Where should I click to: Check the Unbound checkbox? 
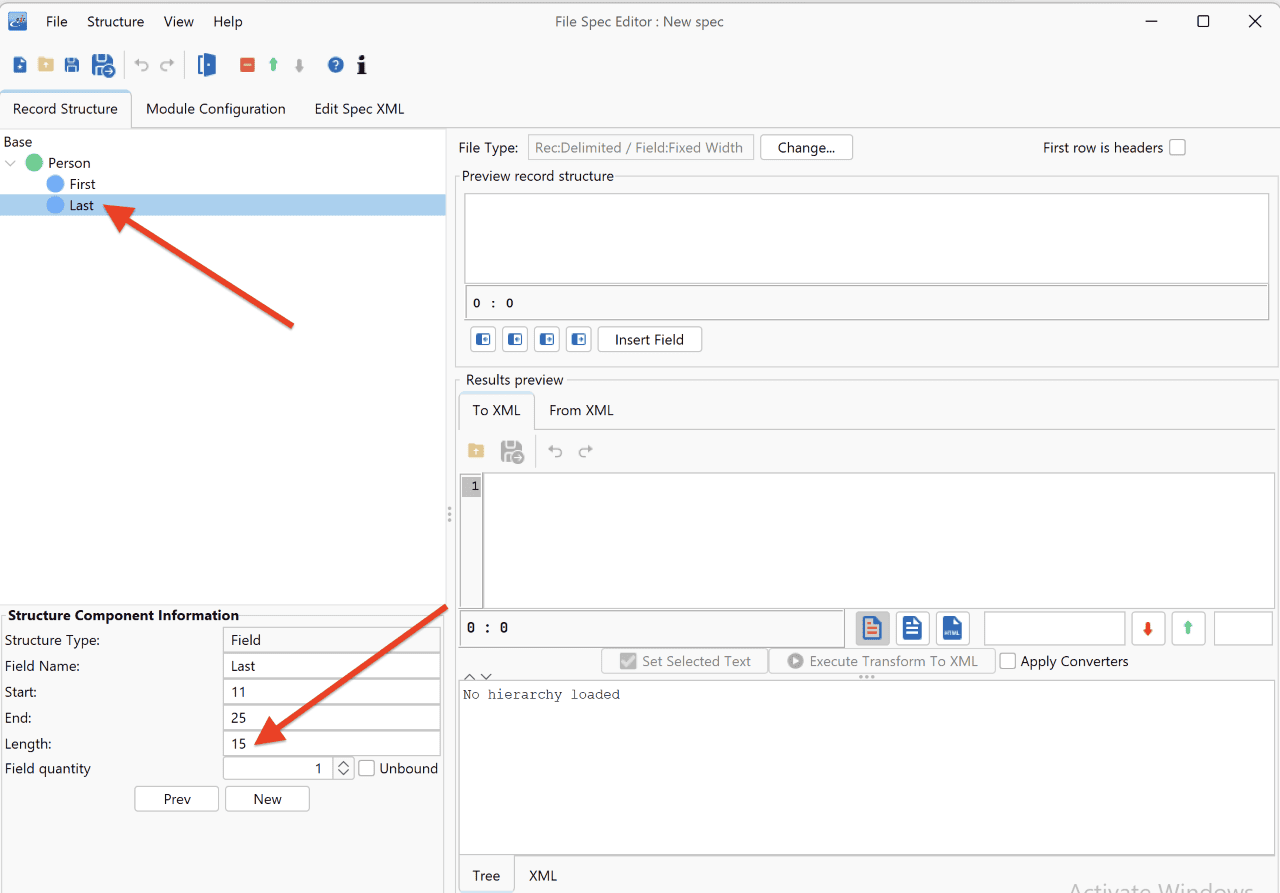[x=367, y=768]
